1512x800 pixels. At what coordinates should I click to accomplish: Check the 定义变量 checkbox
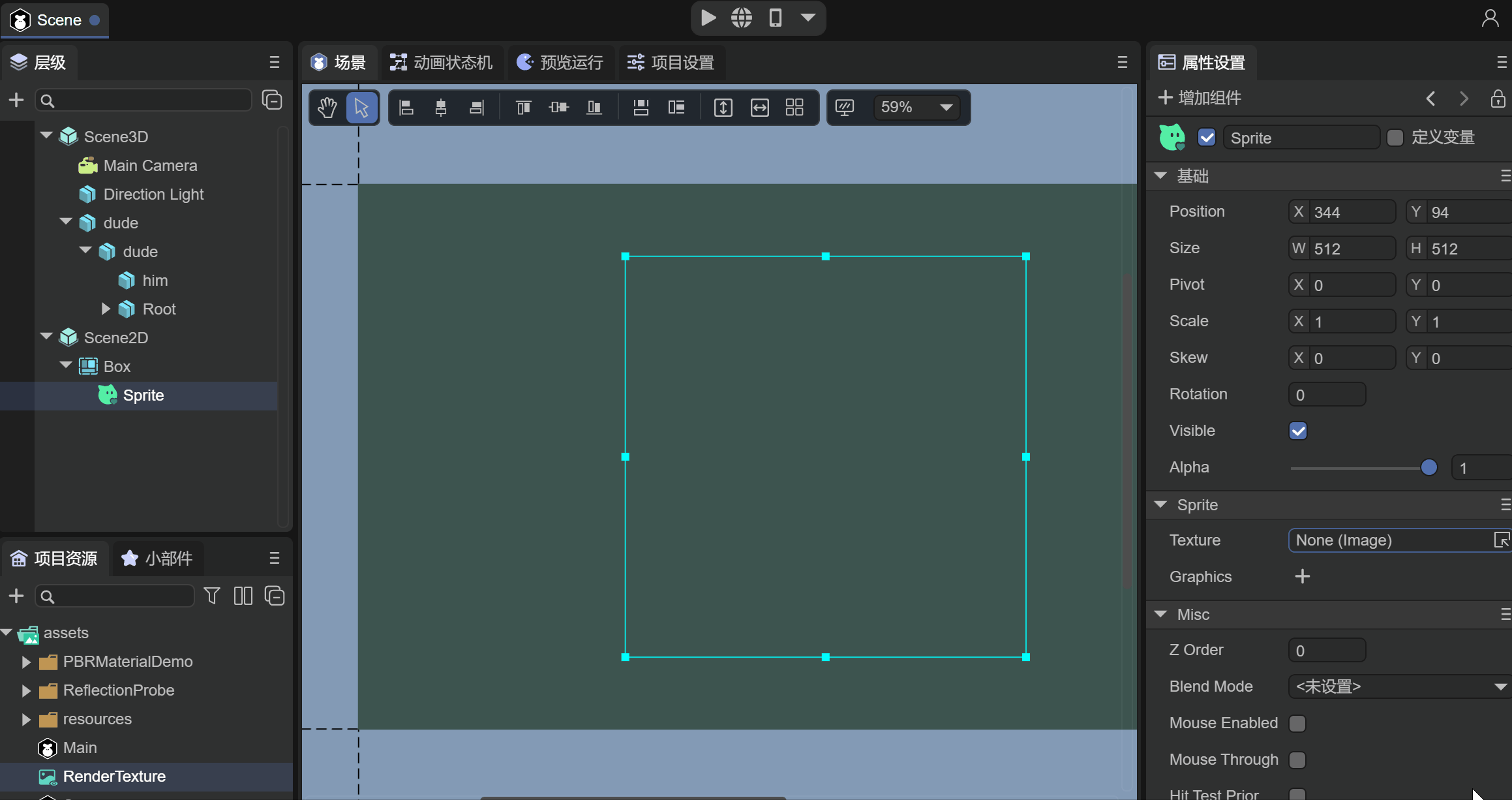click(x=1395, y=138)
